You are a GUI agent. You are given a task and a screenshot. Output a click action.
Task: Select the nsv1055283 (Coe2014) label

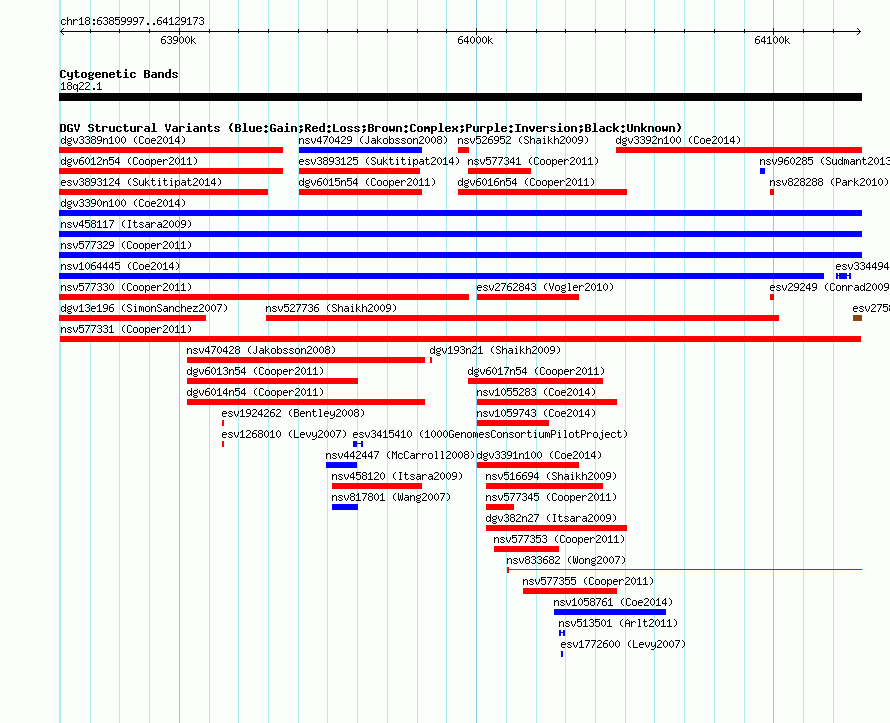coord(536,392)
